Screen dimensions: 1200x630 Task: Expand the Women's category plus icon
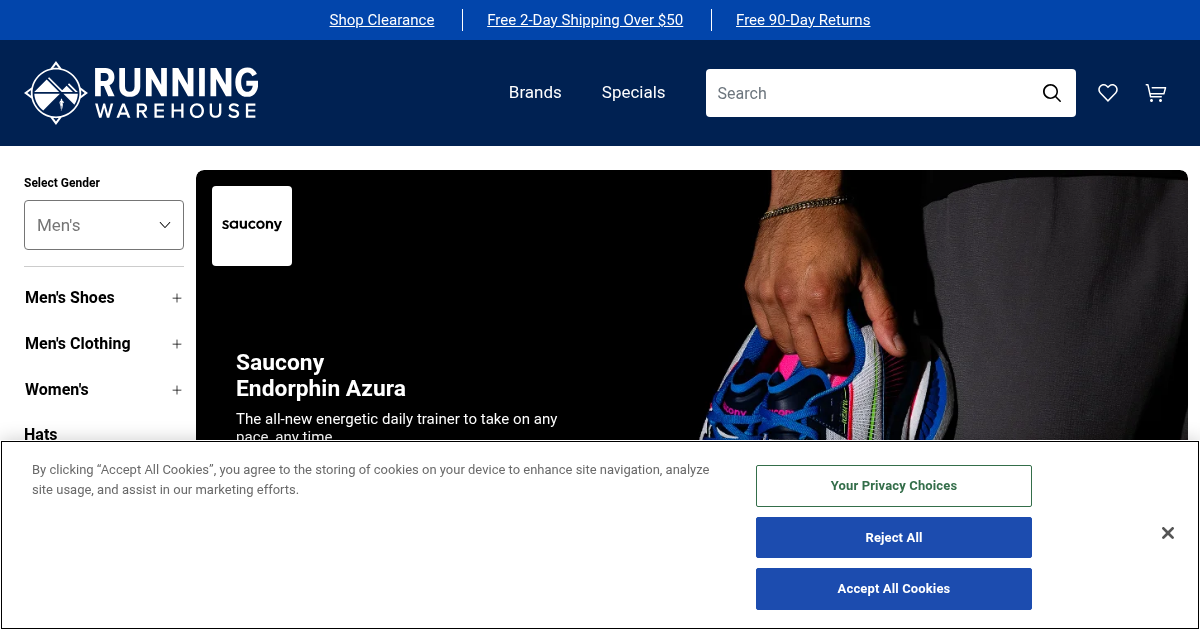177,390
